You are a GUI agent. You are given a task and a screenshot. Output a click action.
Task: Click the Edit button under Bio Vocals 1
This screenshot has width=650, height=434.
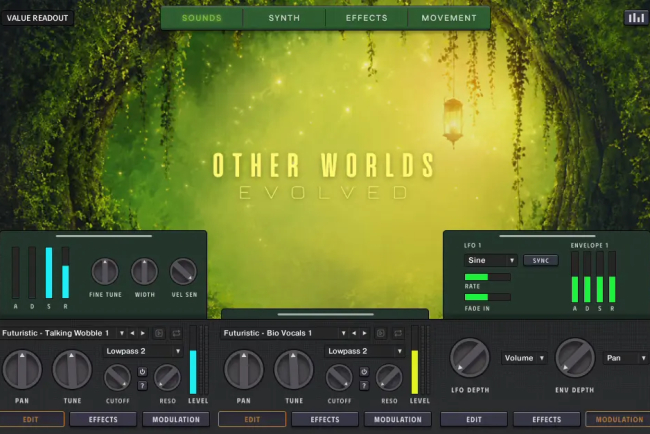[252, 419]
